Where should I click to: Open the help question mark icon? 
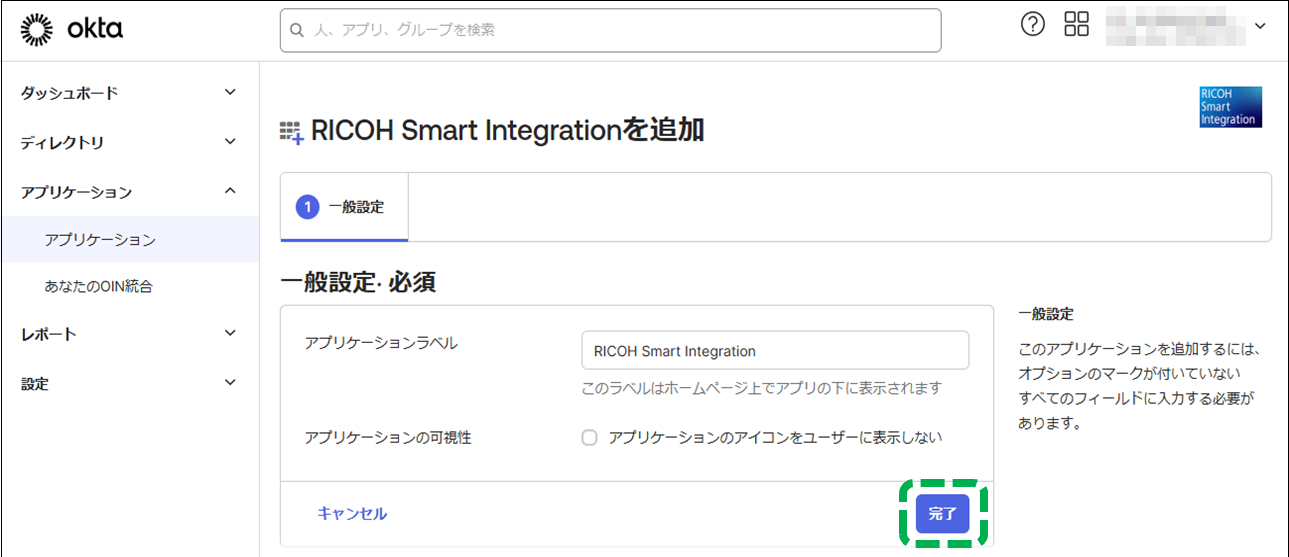(1033, 25)
